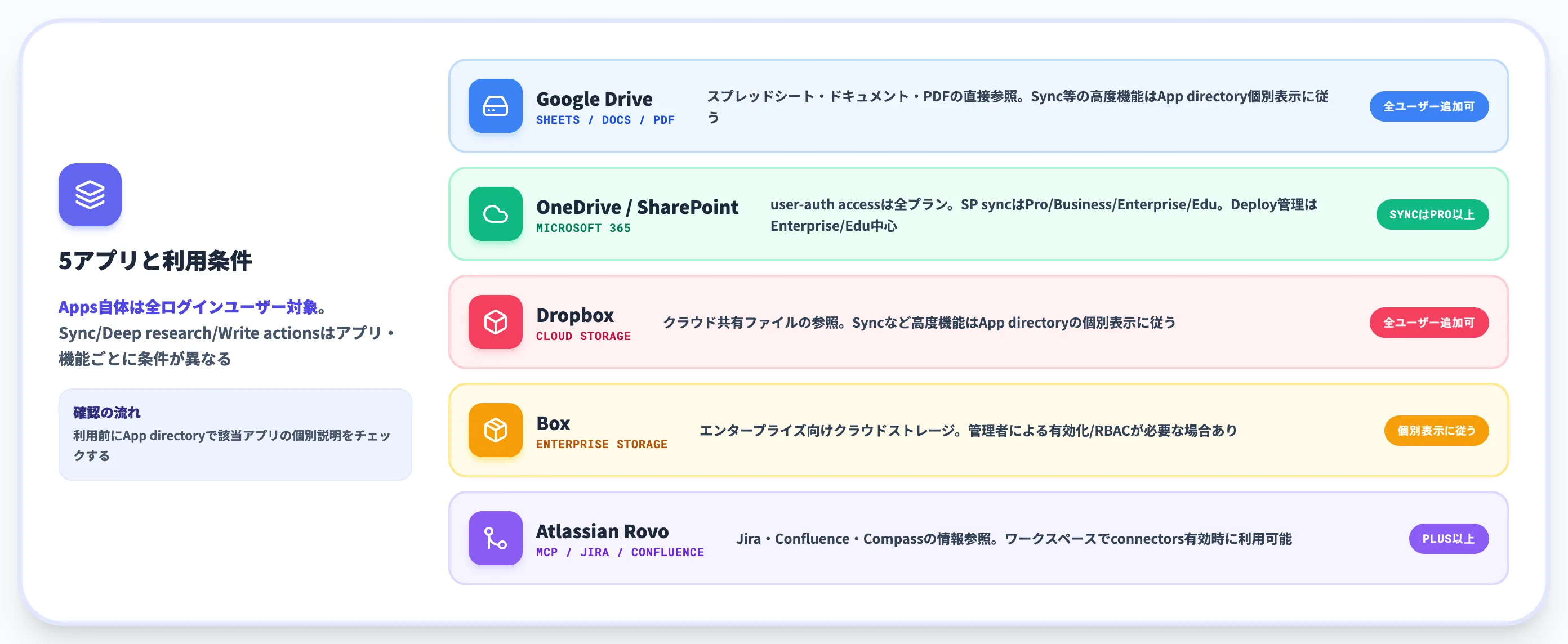
Task: Click the orange 個別表示に従う badge
Action: (1436, 431)
